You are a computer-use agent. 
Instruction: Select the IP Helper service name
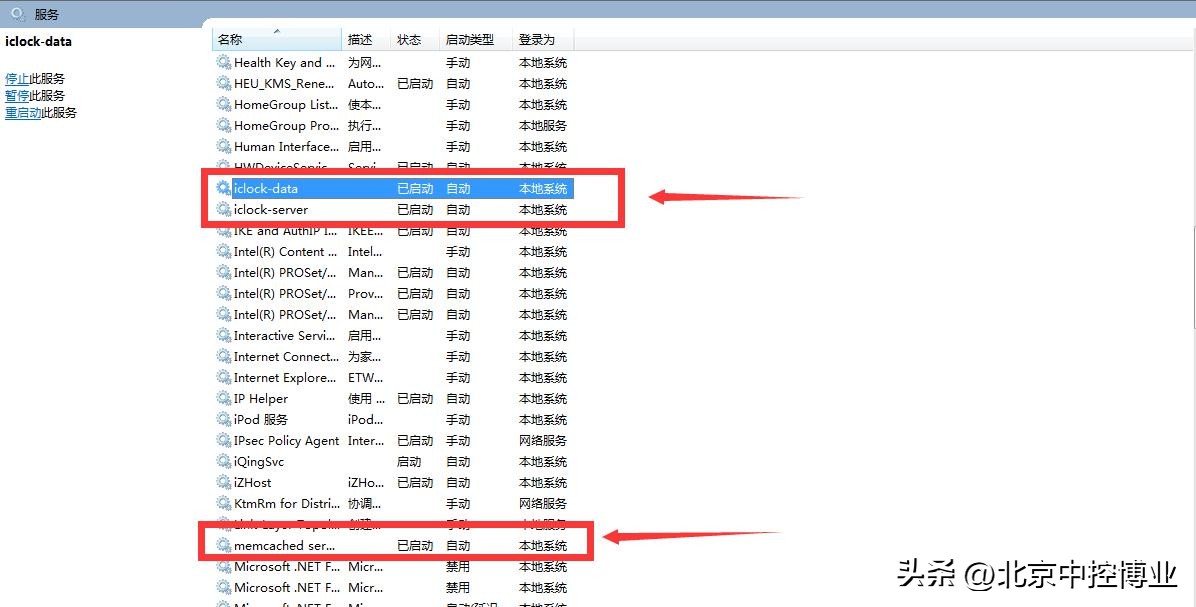(x=261, y=399)
